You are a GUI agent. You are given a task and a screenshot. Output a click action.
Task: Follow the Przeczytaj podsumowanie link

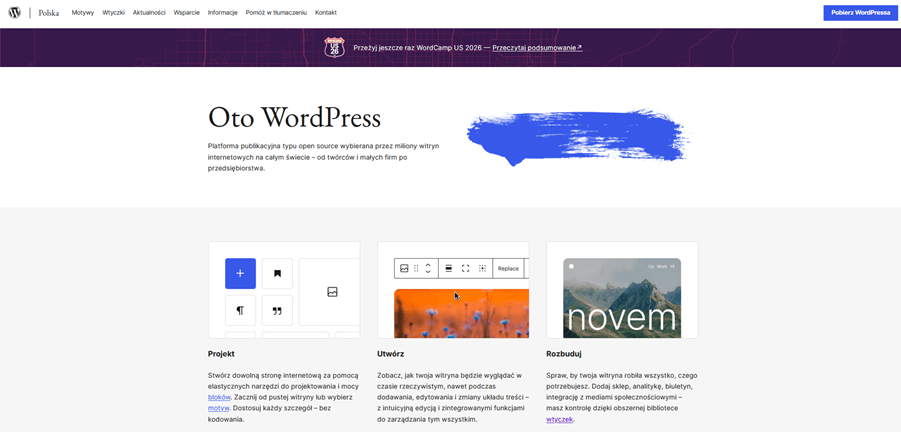coord(537,48)
